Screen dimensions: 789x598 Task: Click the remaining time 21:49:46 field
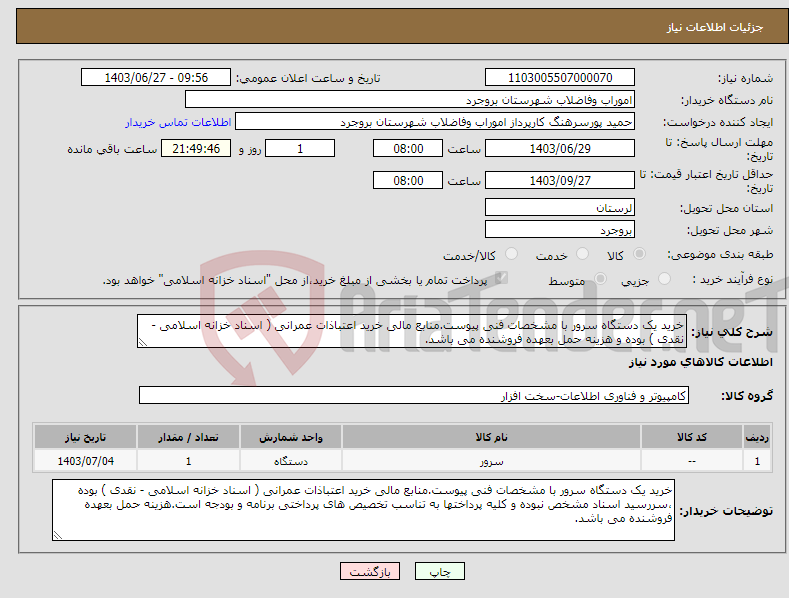[196, 148]
